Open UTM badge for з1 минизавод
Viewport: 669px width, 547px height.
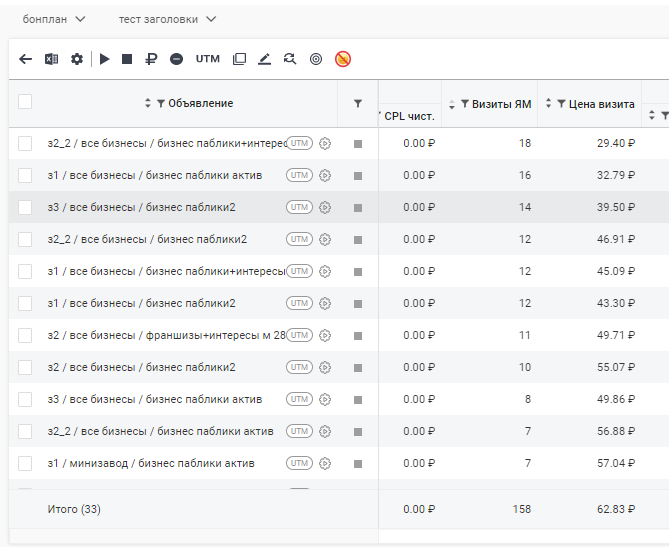tap(300, 463)
